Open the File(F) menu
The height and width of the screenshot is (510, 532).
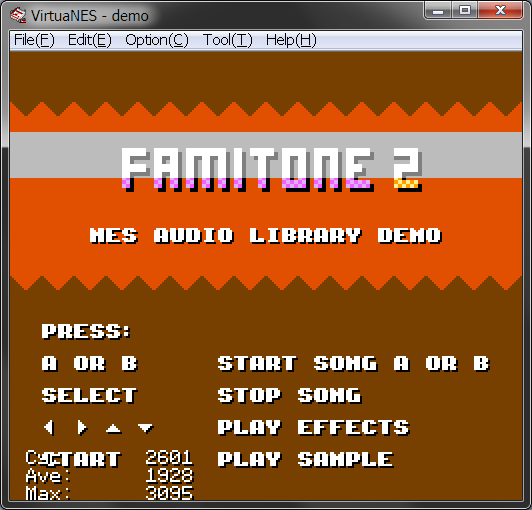tap(34, 40)
